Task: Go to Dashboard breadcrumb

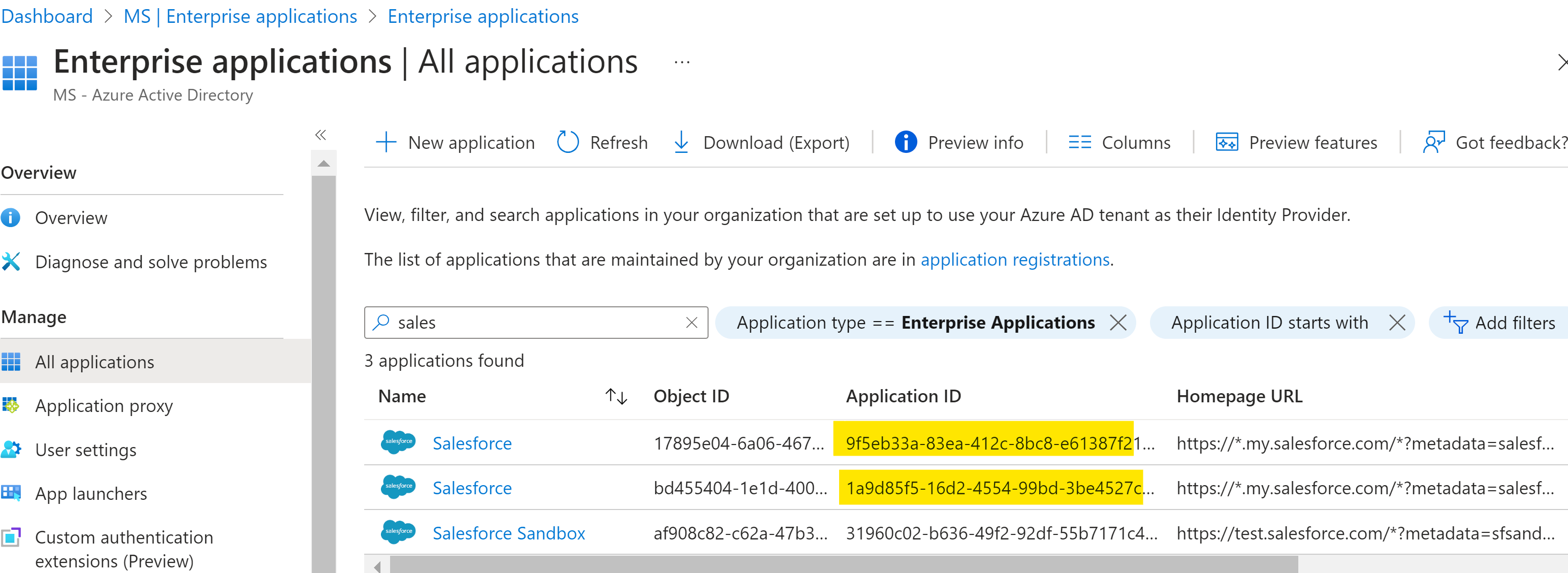Action: 47,16
